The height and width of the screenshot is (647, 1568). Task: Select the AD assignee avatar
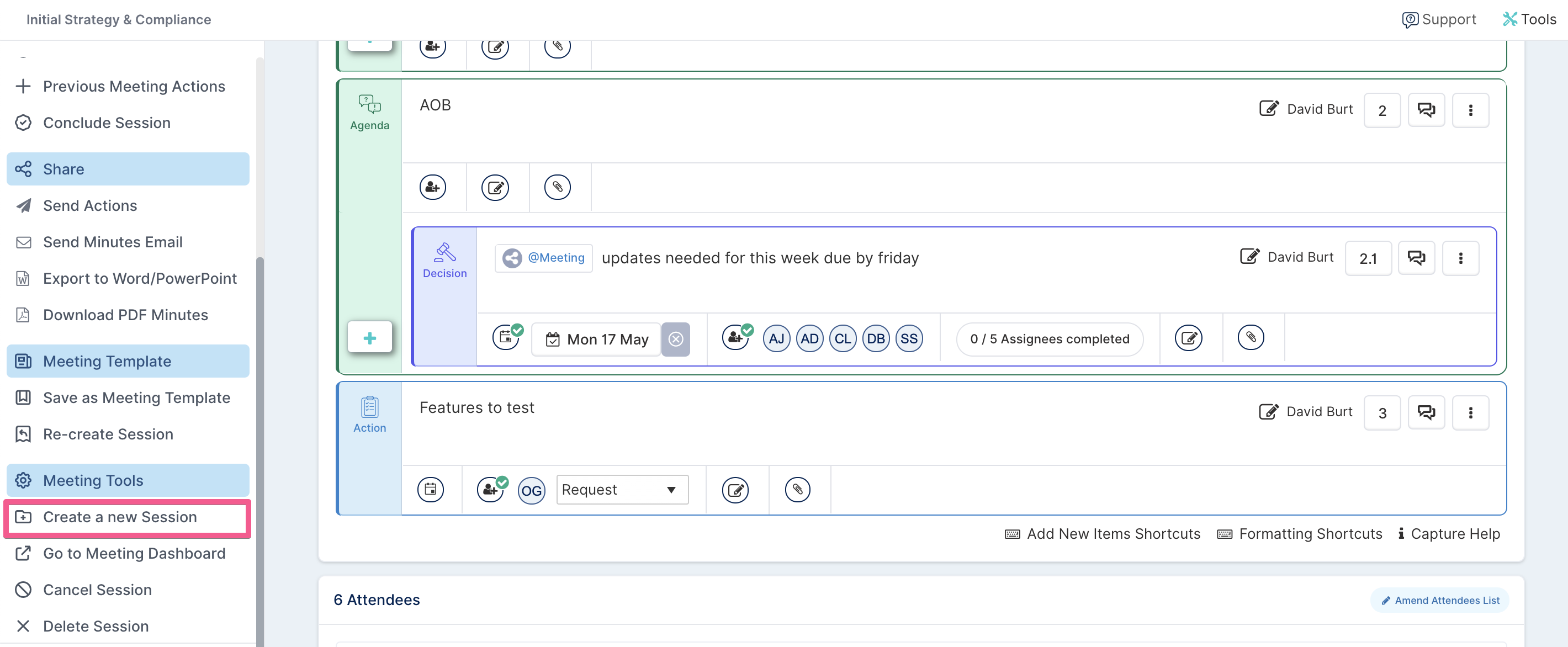[x=809, y=338]
